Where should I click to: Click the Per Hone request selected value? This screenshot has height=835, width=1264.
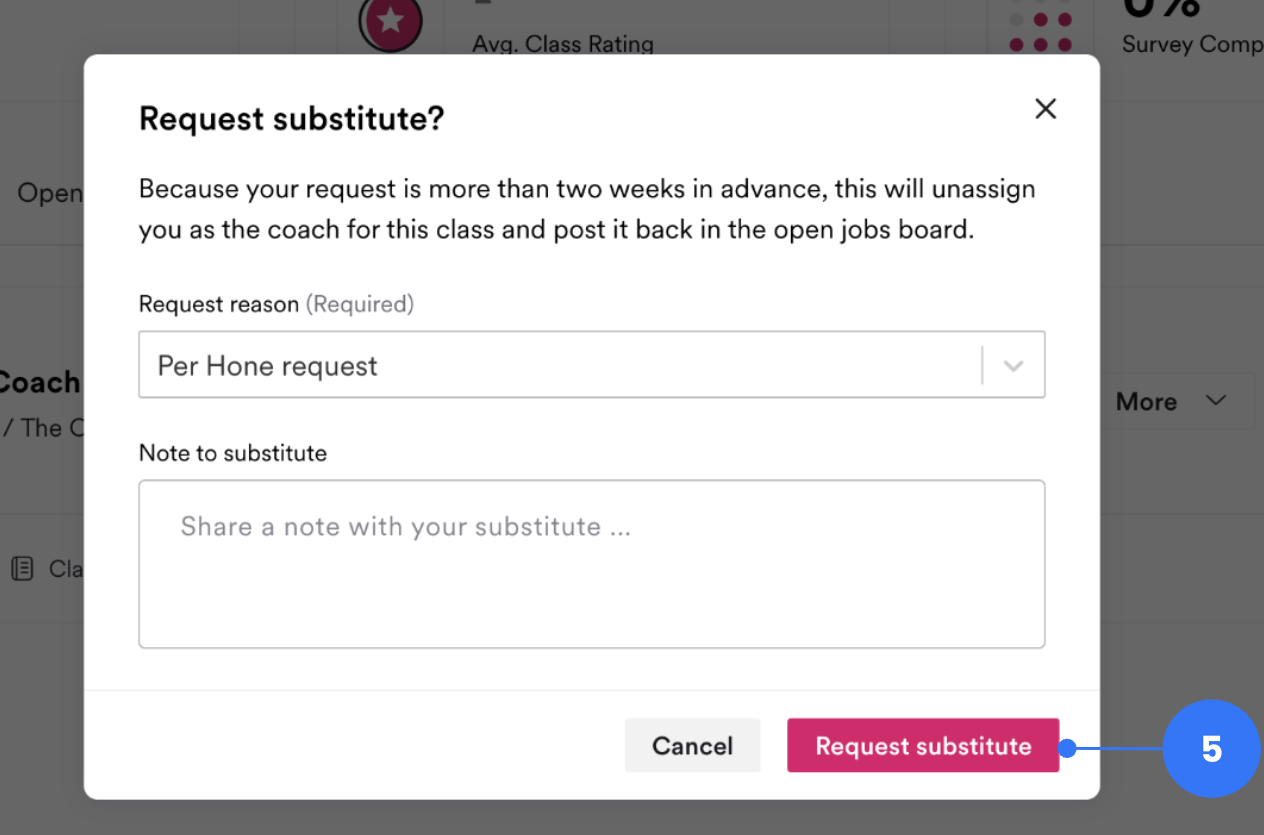(x=268, y=366)
